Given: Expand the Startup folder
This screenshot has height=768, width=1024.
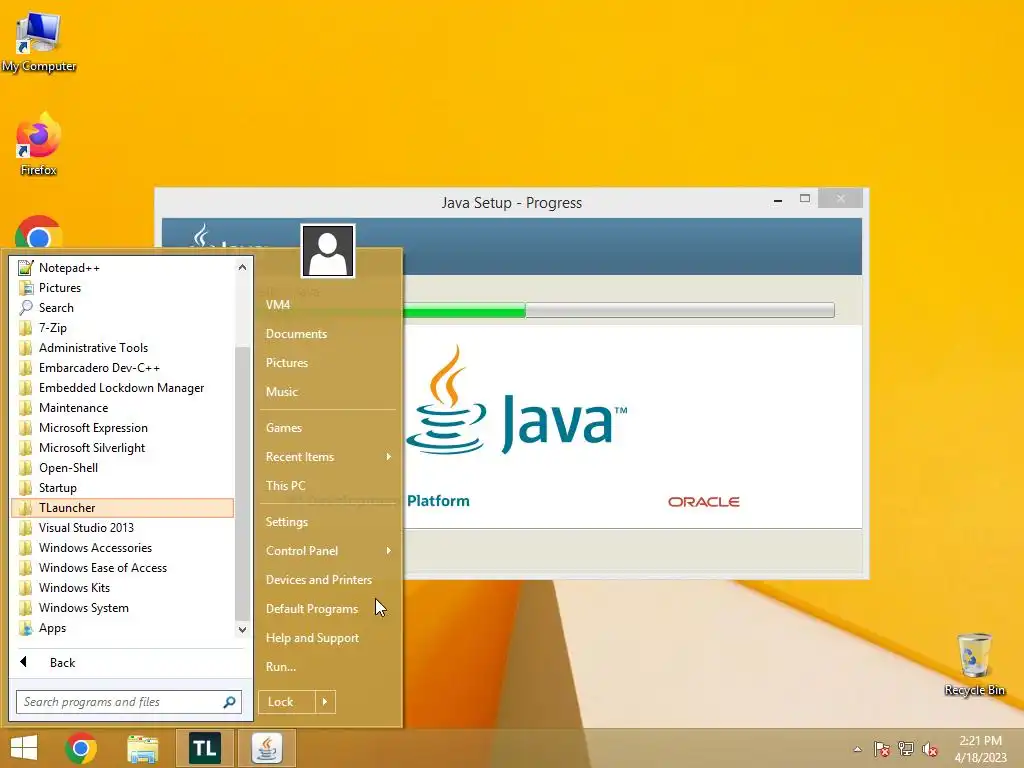Looking at the screenshot, I should click(x=122, y=488).
